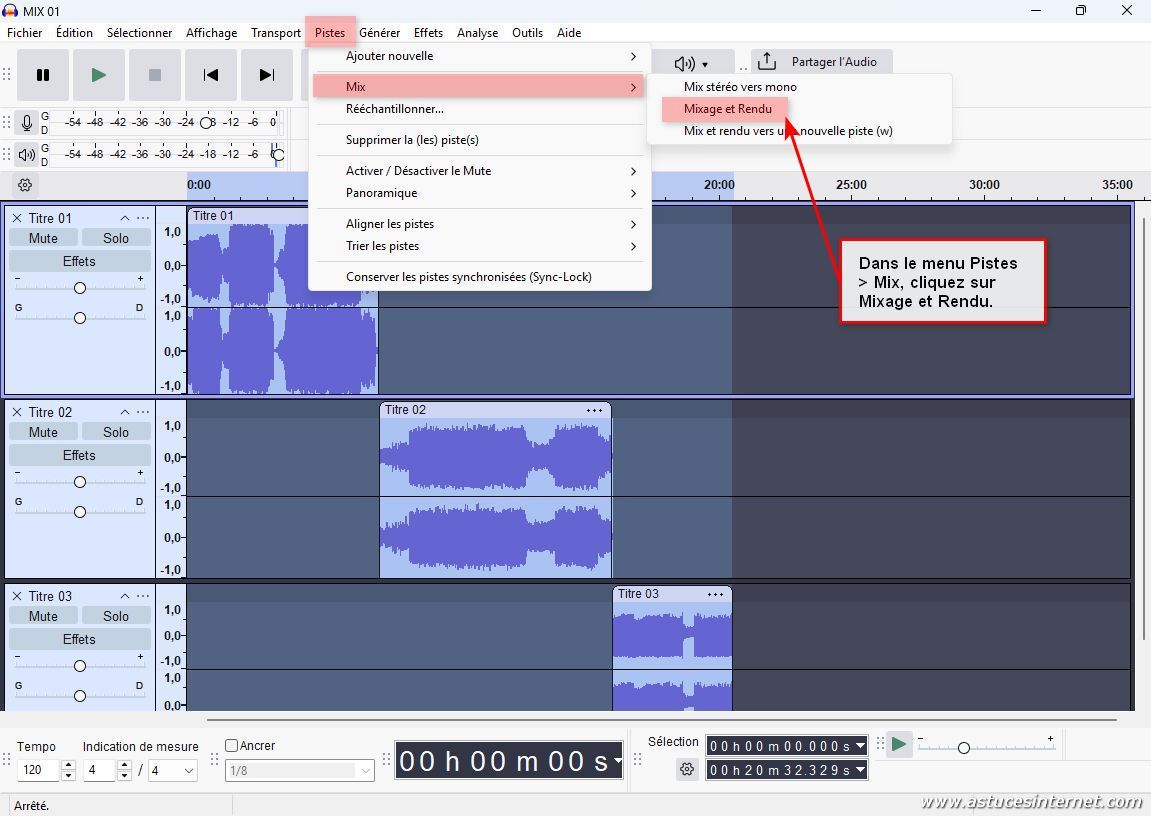Image resolution: width=1151 pixels, height=816 pixels.
Task: Mute the Titre 02 track
Action: tap(43, 432)
